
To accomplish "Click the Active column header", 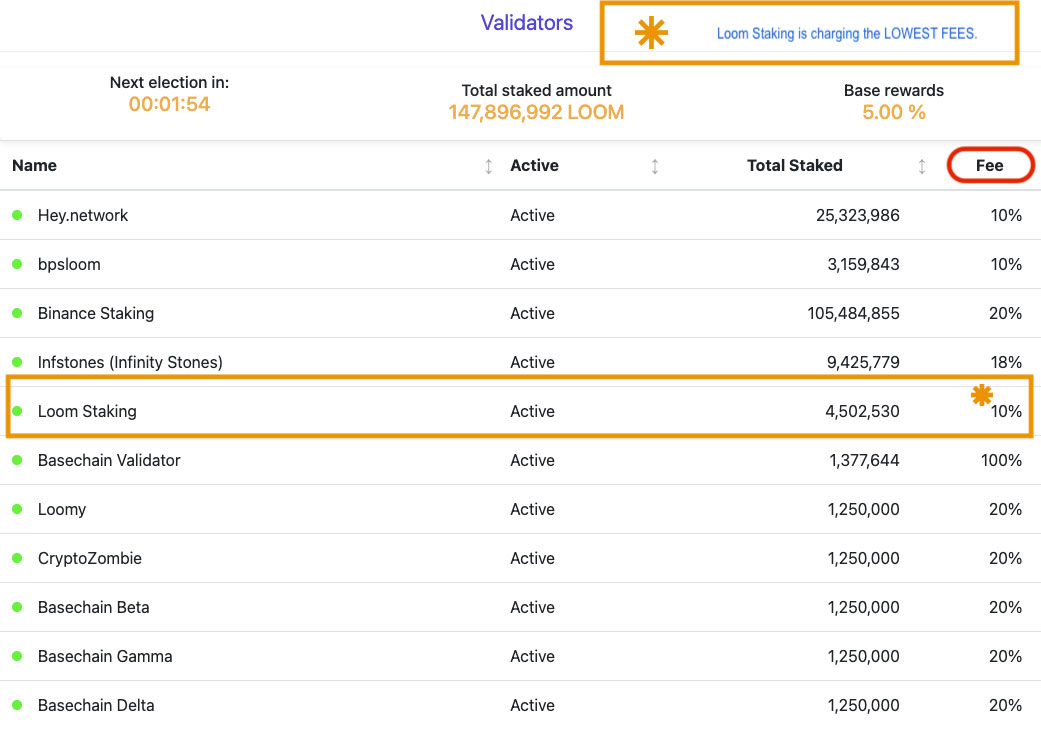I will (x=534, y=165).
